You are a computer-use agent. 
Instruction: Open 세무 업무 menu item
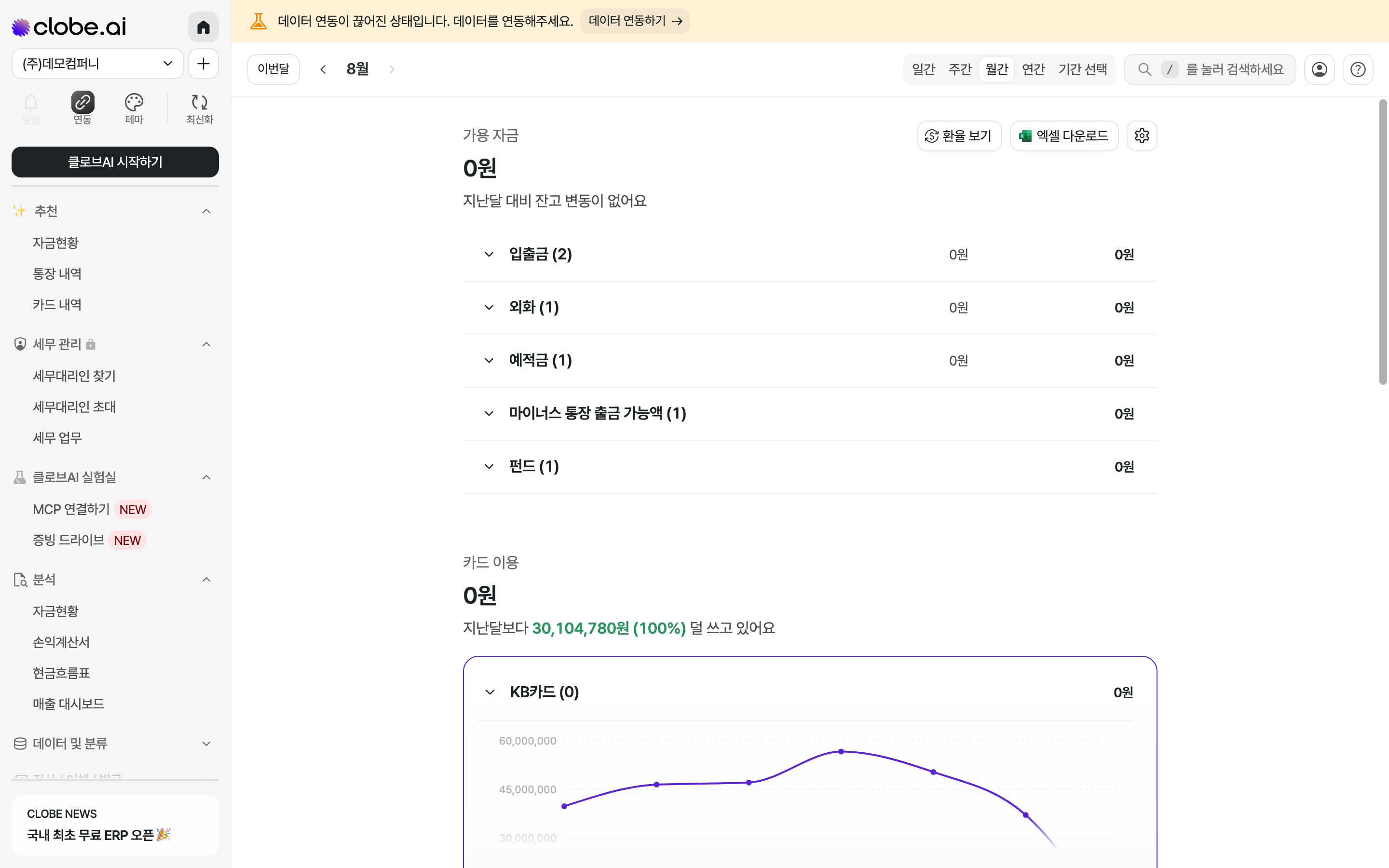[x=57, y=438]
